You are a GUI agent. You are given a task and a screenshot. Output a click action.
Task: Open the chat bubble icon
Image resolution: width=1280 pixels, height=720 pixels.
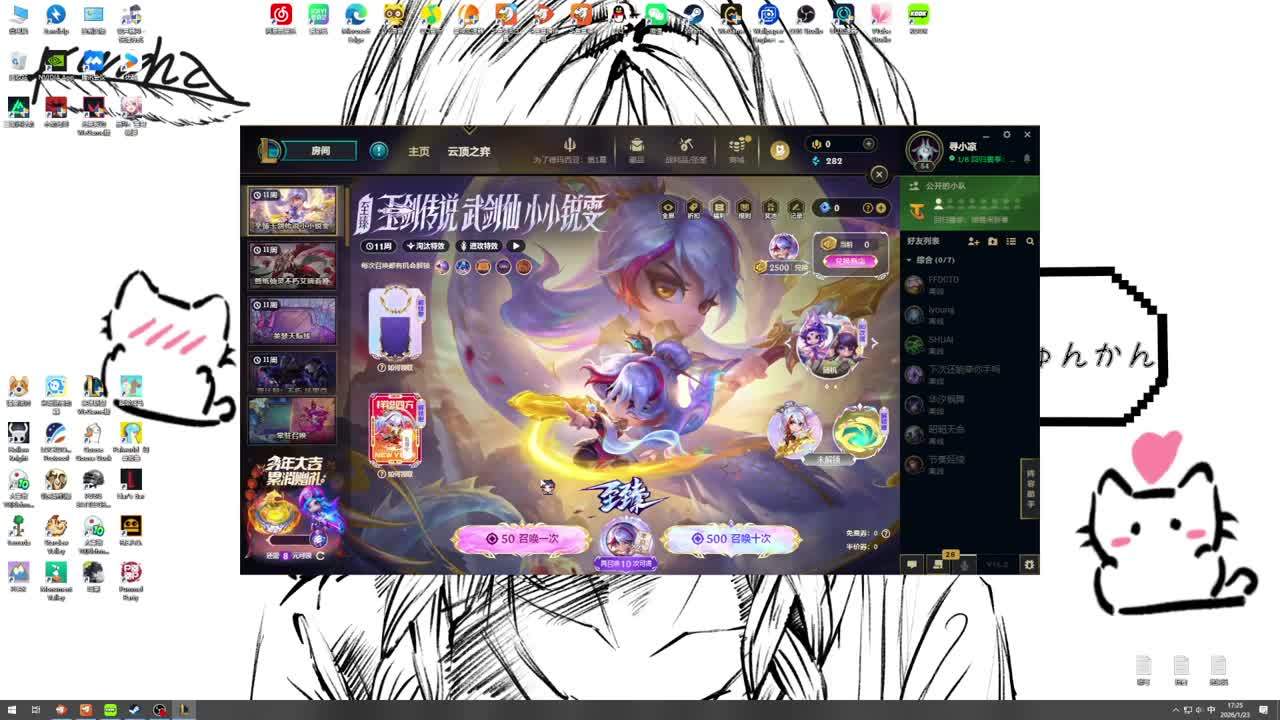[912, 564]
